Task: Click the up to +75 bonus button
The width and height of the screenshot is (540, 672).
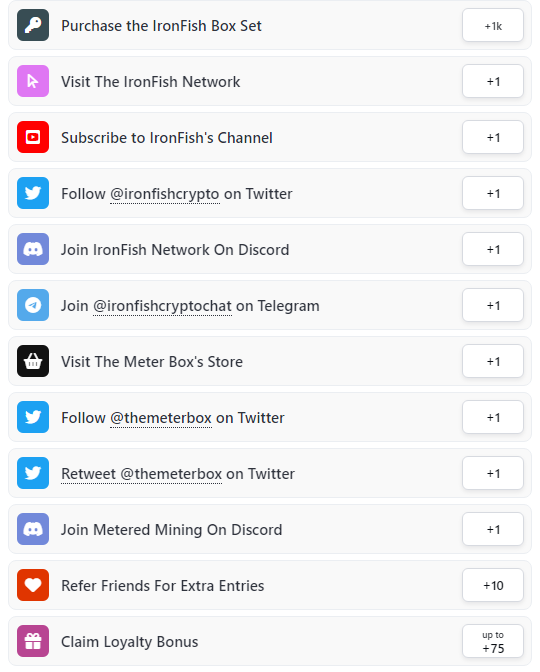Action: [493, 641]
